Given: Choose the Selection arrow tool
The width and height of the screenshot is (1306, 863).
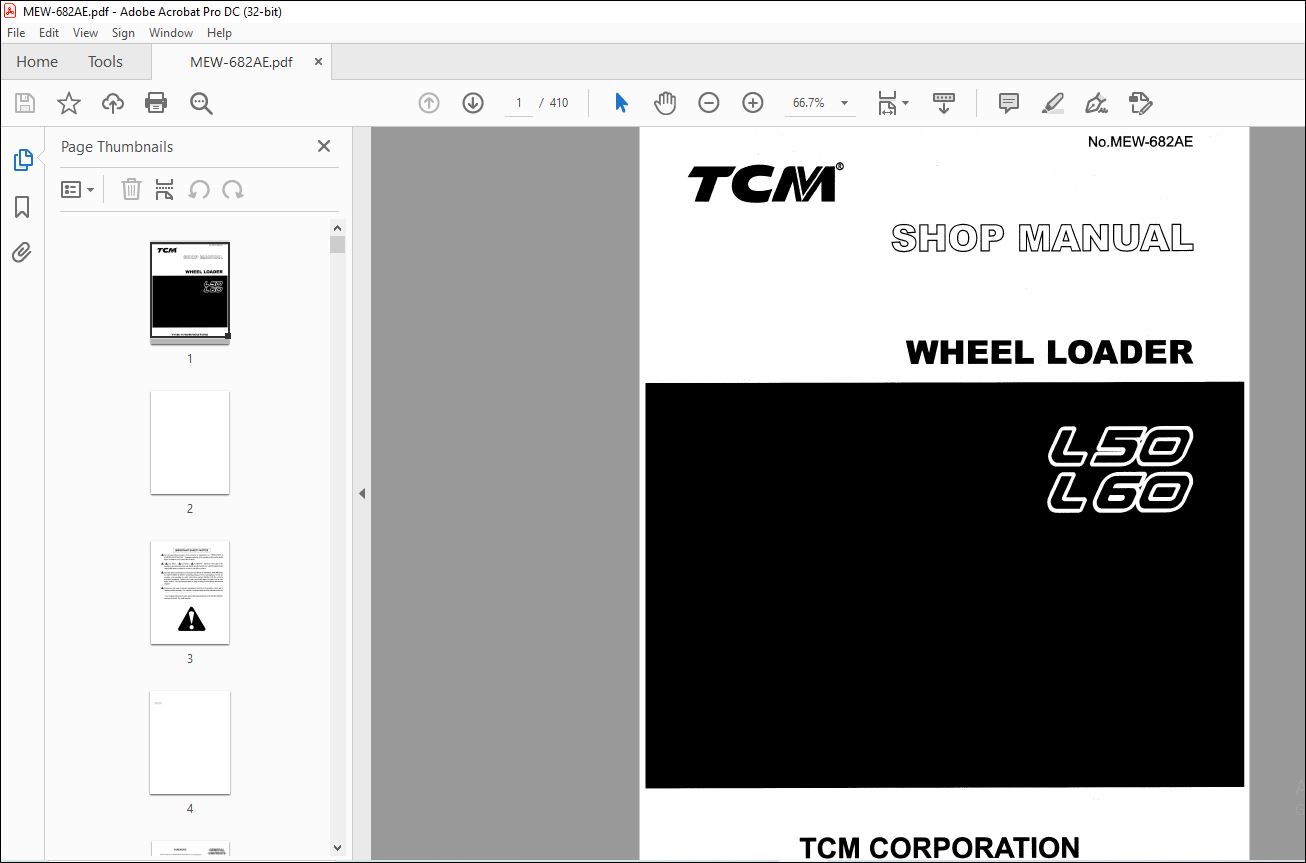Looking at the screenshot, I should click(x=621, y=103).
